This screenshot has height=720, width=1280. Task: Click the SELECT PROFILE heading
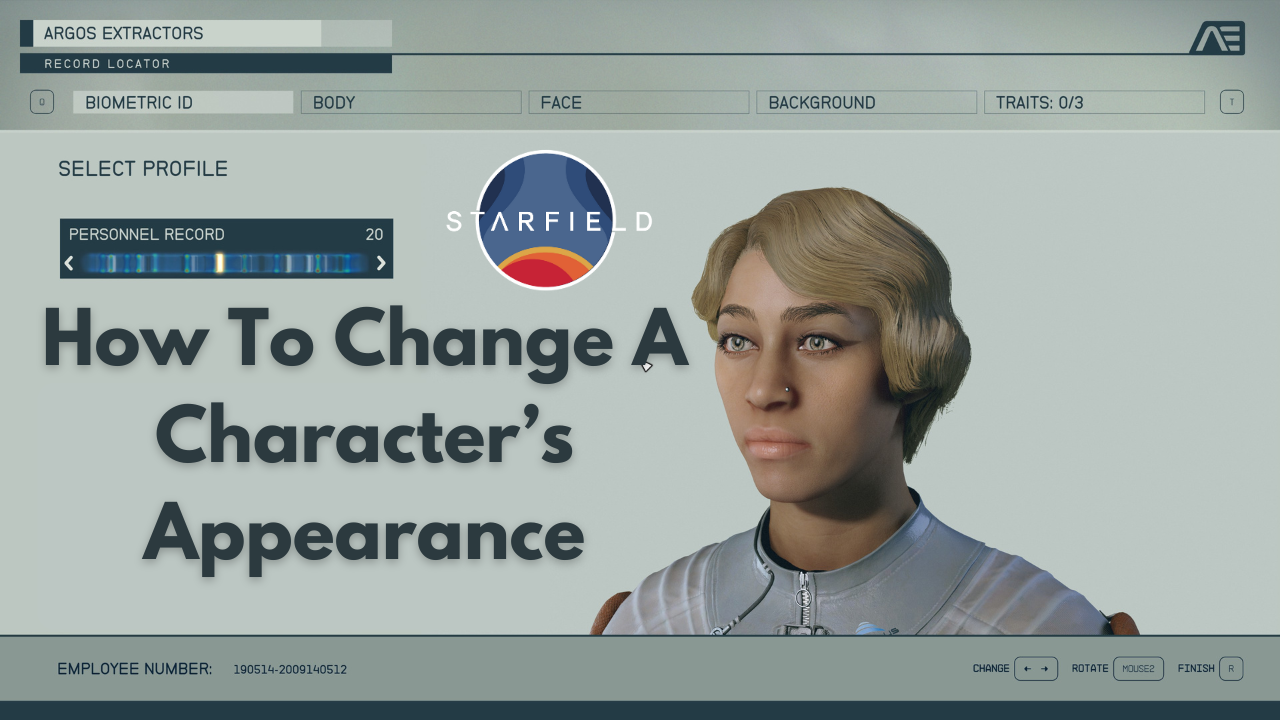point(143,169)
